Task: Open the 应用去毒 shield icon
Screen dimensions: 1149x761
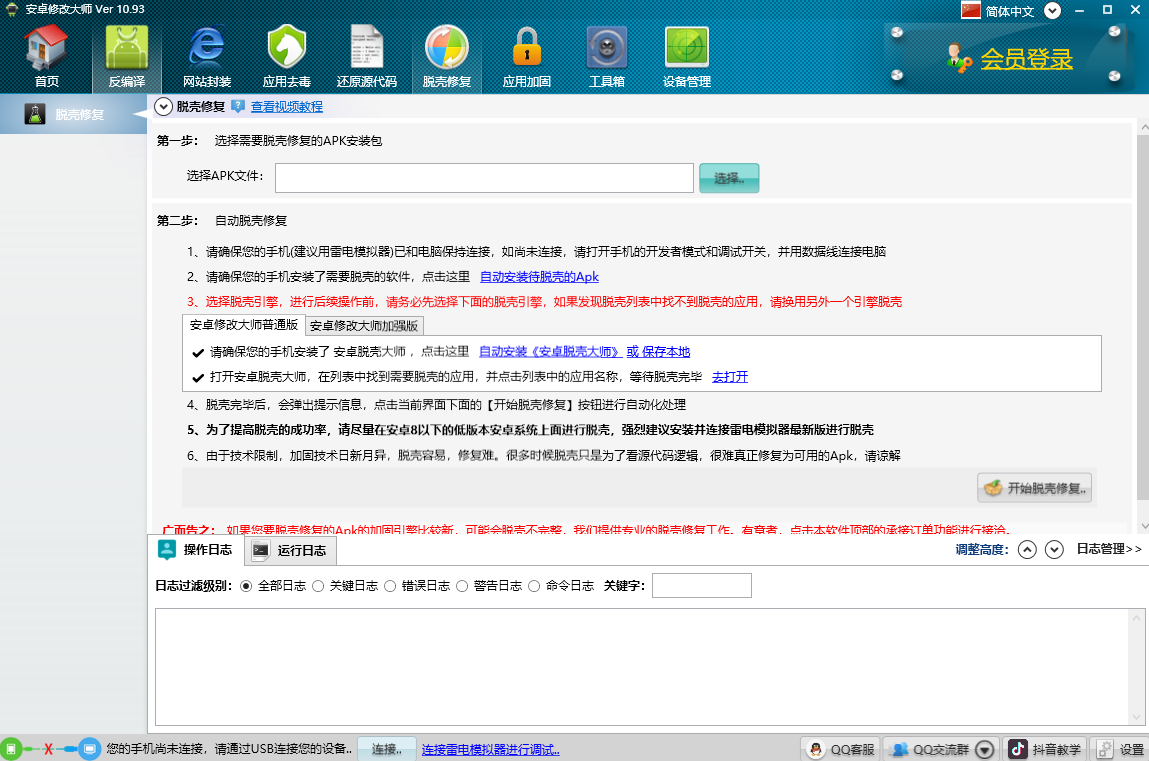Action: tap(287, 56)
